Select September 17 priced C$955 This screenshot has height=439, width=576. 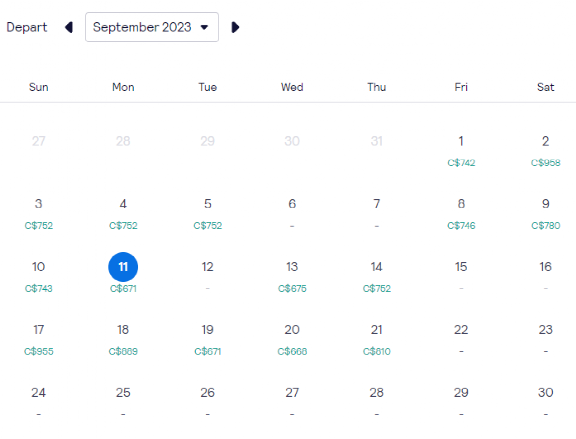point(39,340)
